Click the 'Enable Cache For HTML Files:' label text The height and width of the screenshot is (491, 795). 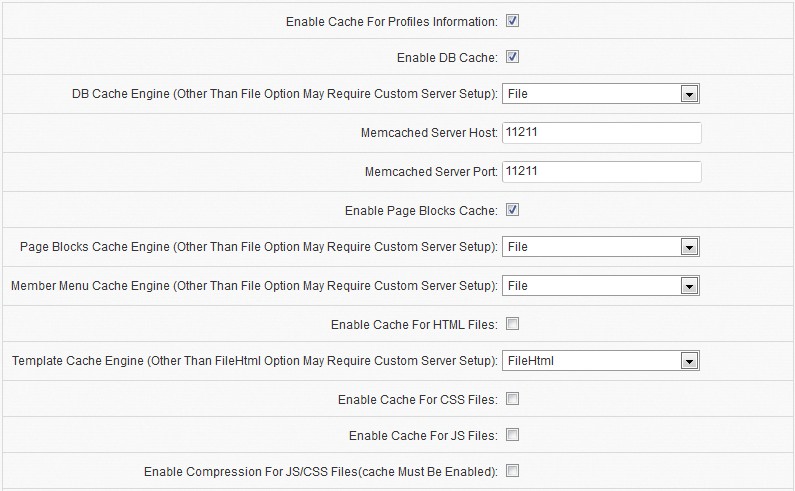click(x=413, y=325)
